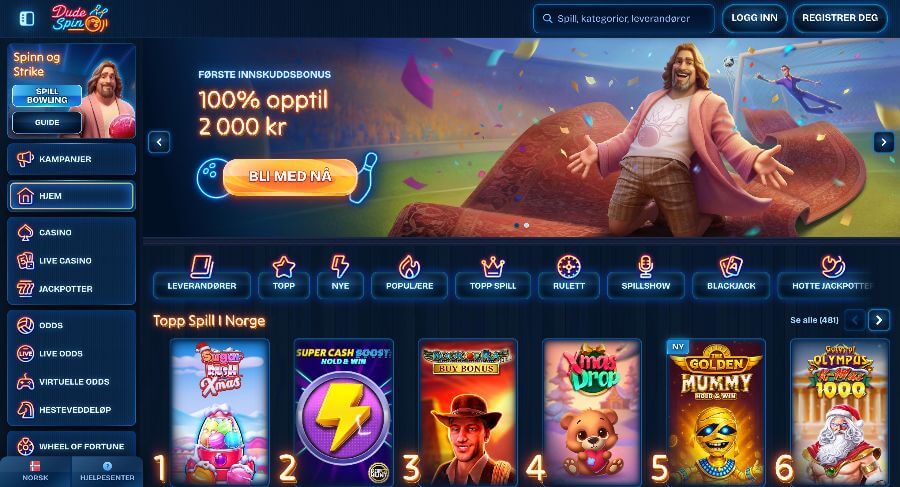Open the Topp Spill crown category

pos(492,276)
